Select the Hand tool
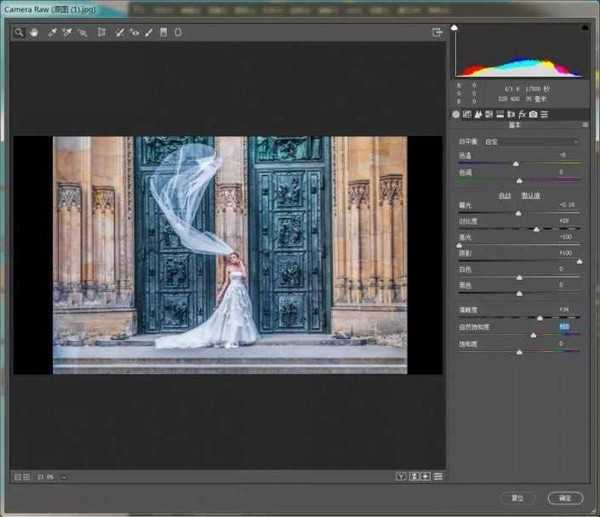This screenshot has height=517, width=600. (32, 32)
